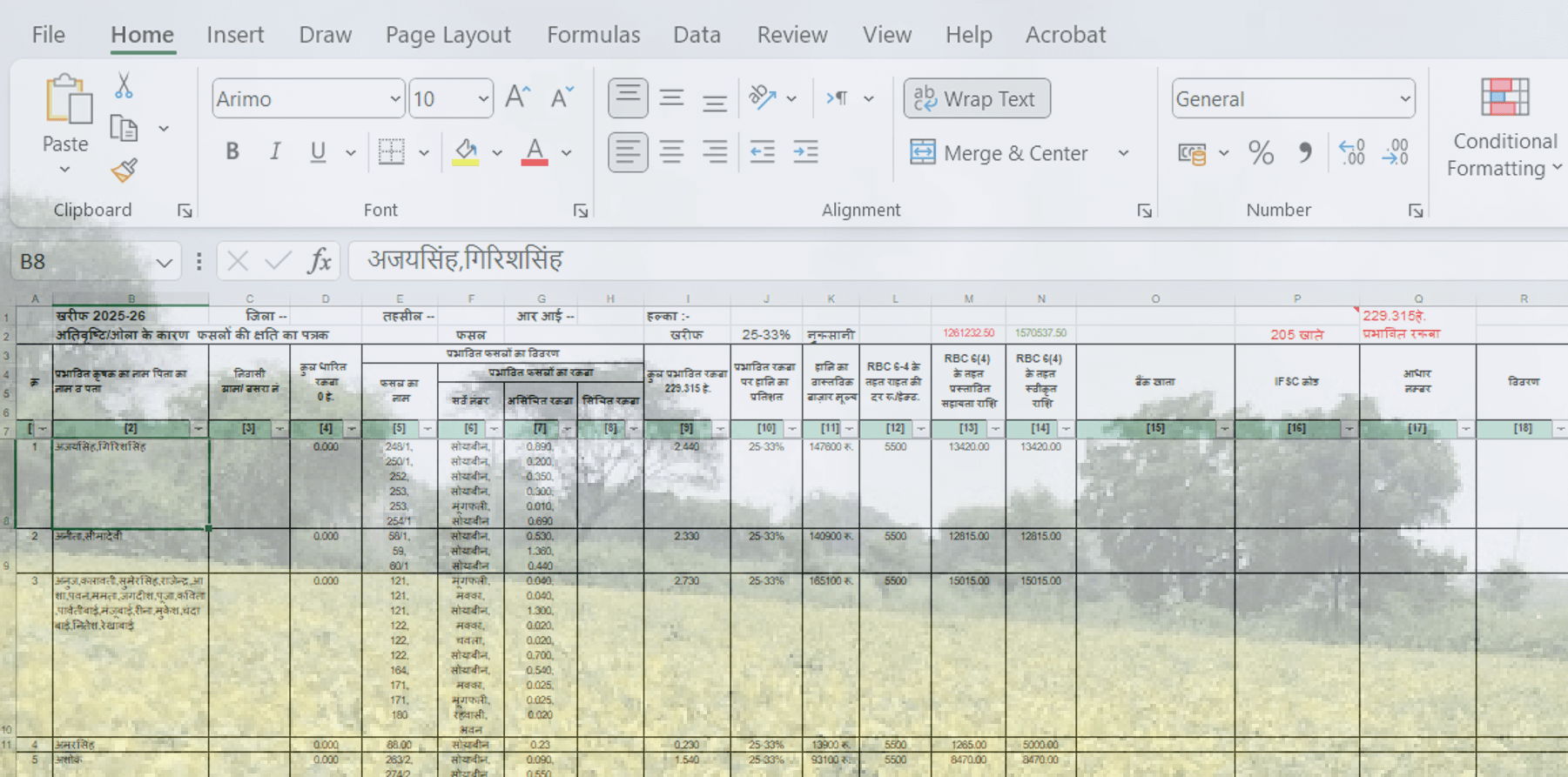Open the Insert Function fx button
This screenshot has width=1568, height=777.
(x=320, y=261)
